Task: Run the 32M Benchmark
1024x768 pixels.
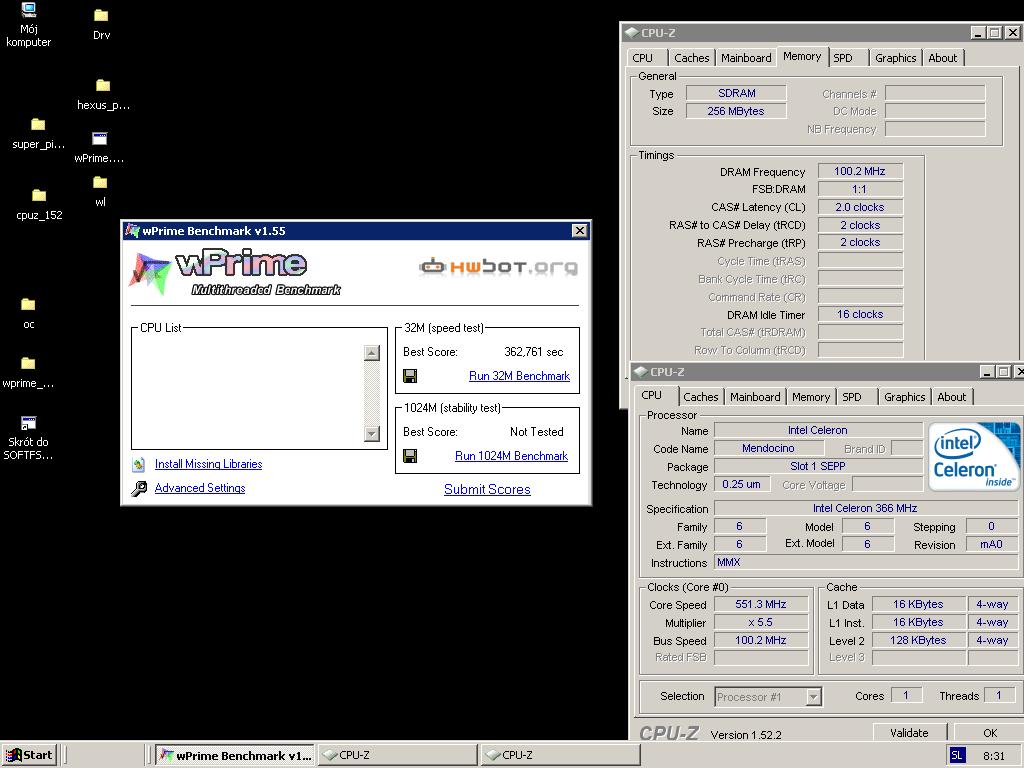Action: click(519, 376)
